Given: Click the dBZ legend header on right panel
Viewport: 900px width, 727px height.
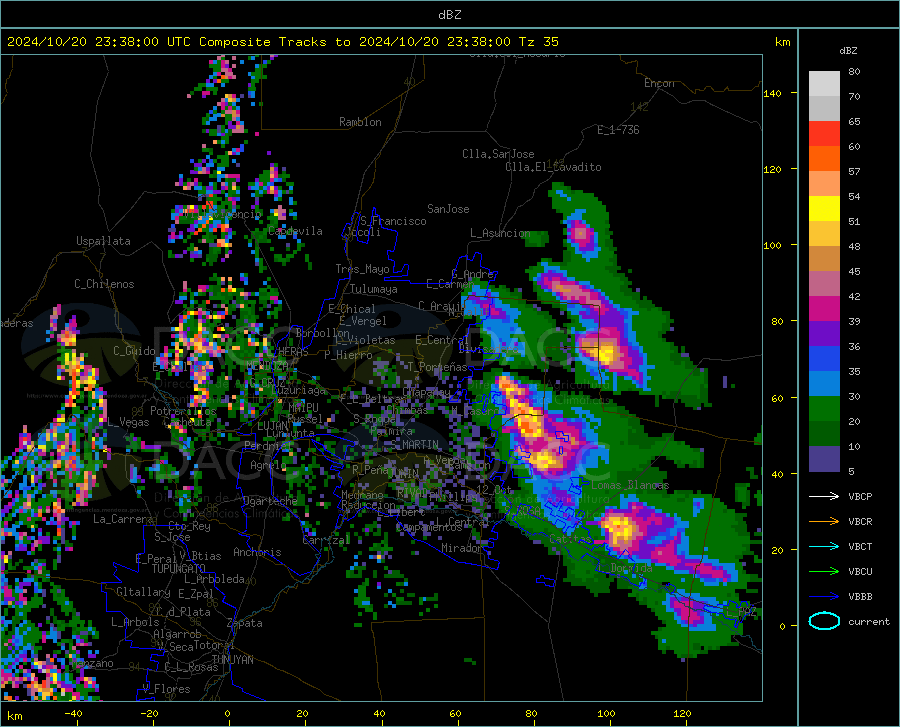Looking at the screenshot, I should [848, 50].
